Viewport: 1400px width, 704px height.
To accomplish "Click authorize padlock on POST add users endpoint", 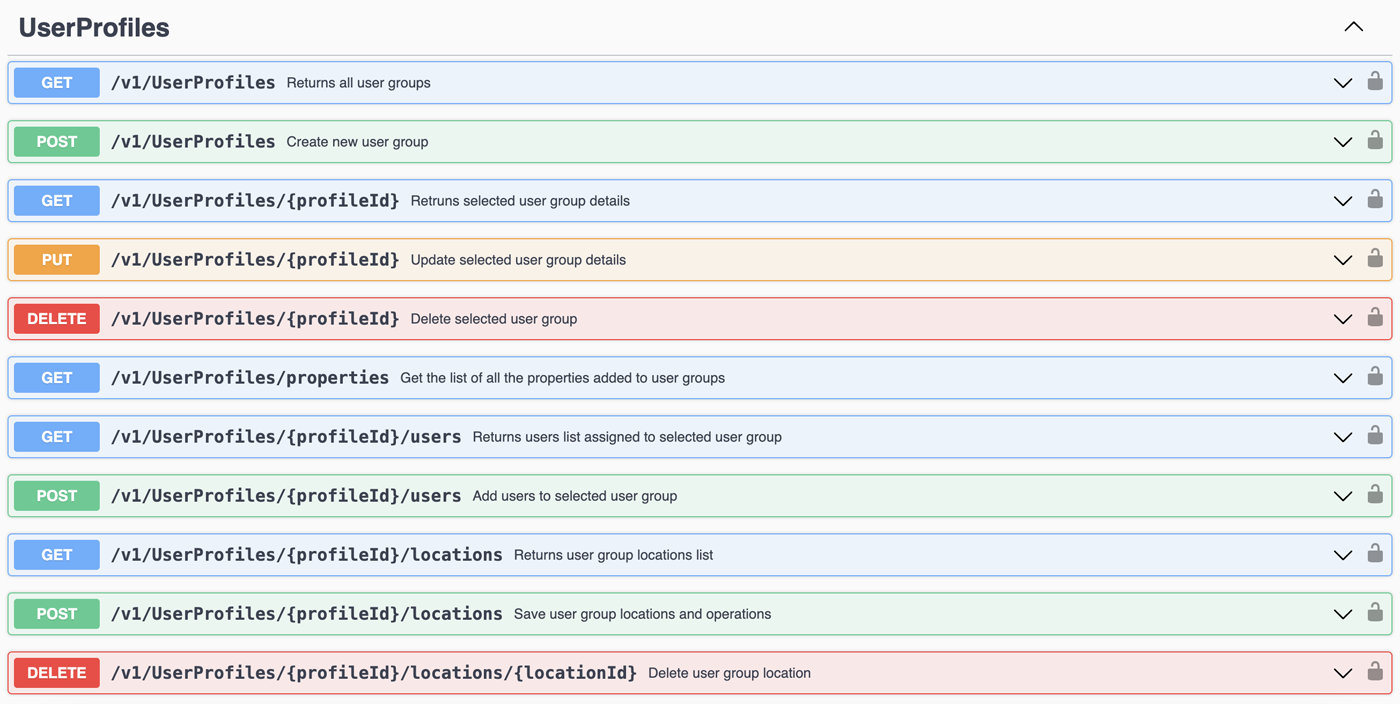I will [x=1375, y=495].
